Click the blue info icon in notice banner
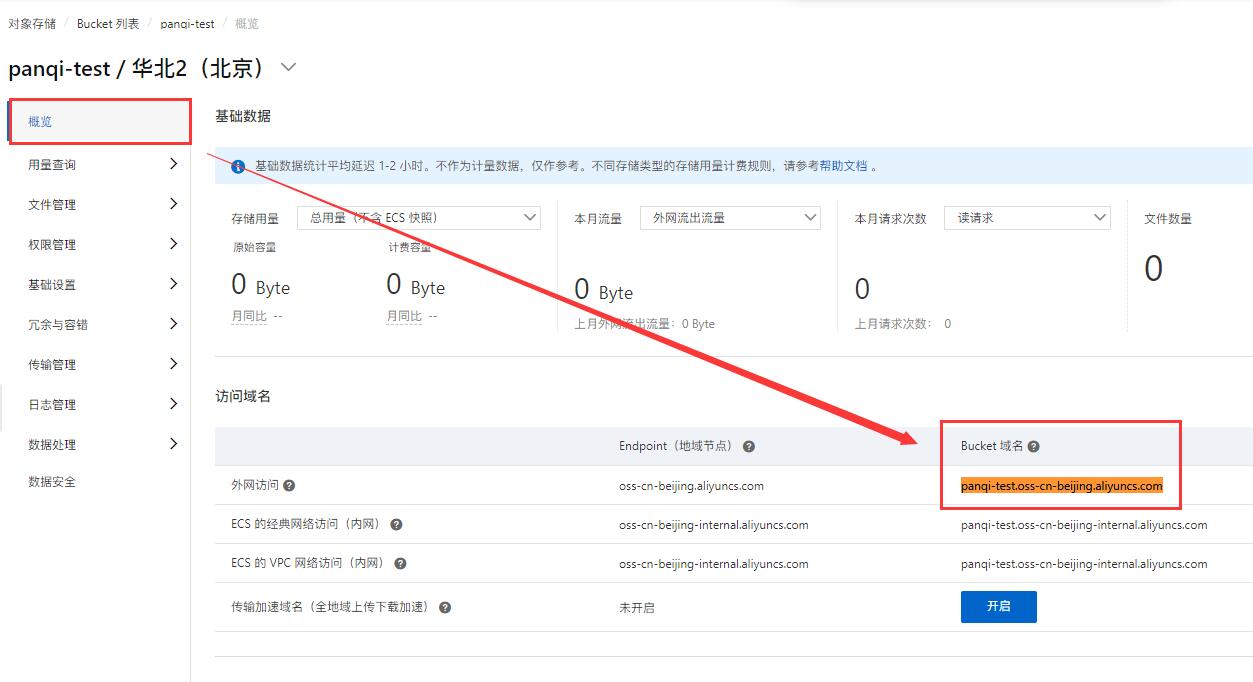 [238, 167]
